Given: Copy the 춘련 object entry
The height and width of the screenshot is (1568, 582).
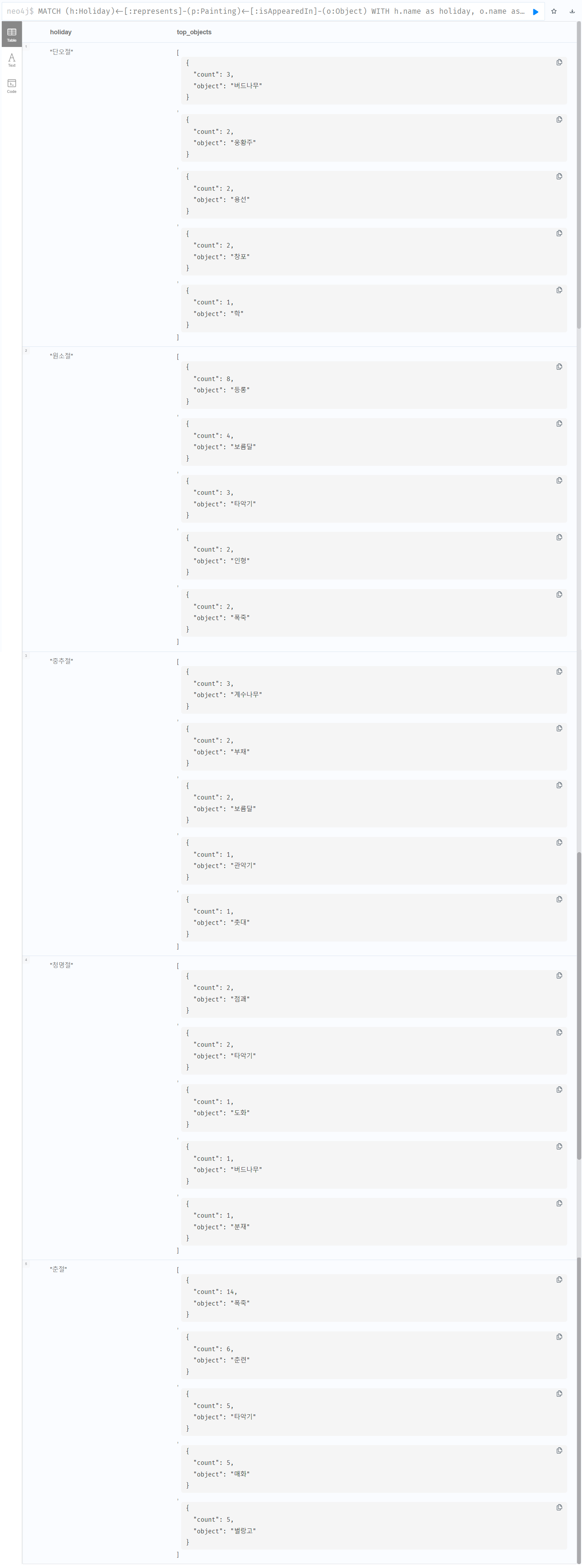Looking at the screenshot, I should tap(559, 1337).
